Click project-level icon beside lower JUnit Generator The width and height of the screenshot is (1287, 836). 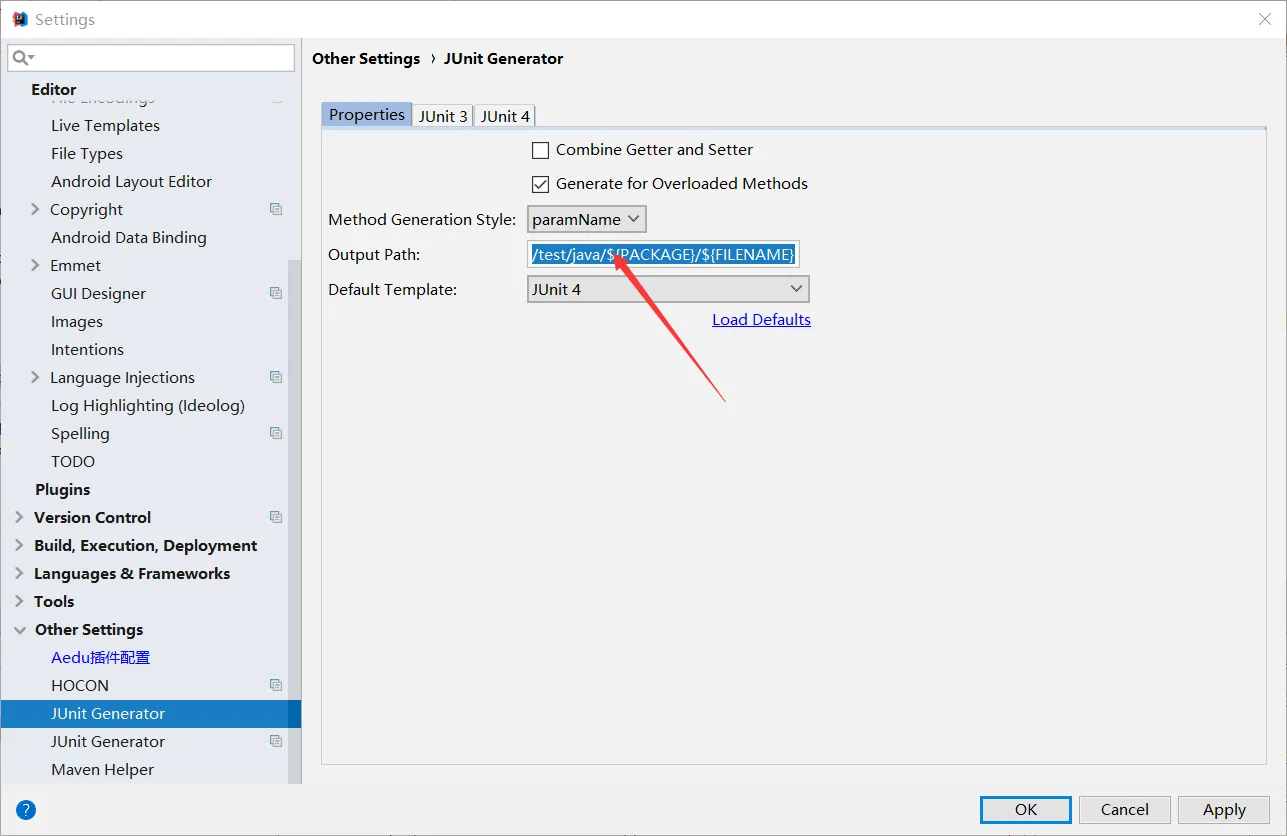tap(276, 741)
